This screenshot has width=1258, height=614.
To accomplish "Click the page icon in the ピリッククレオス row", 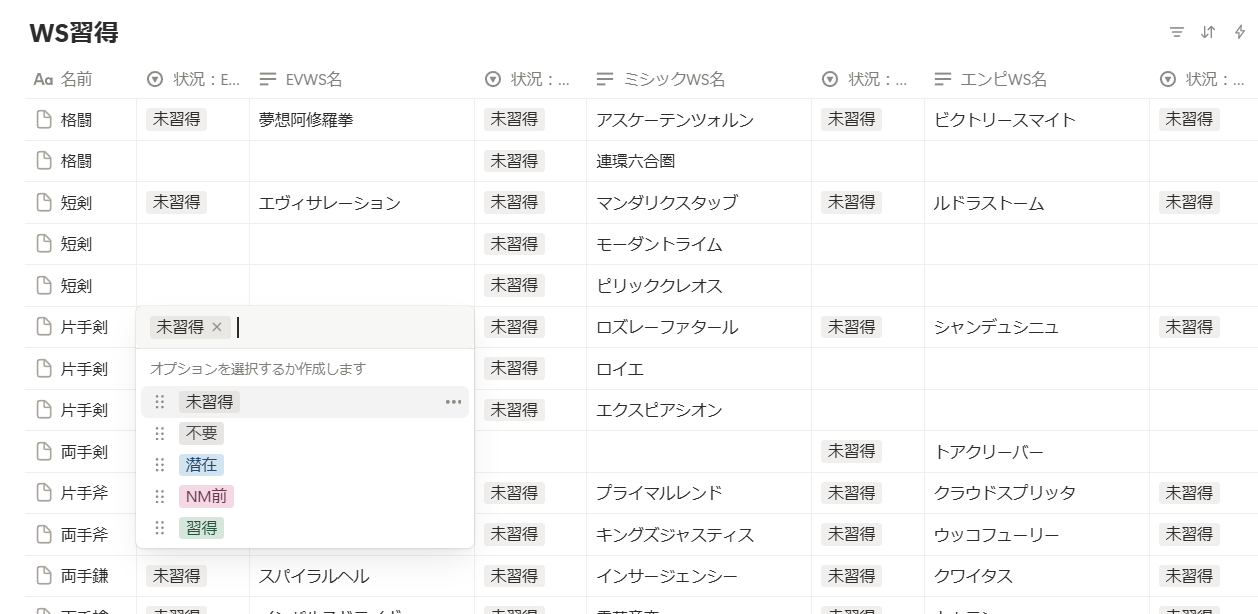I will 44,286.
